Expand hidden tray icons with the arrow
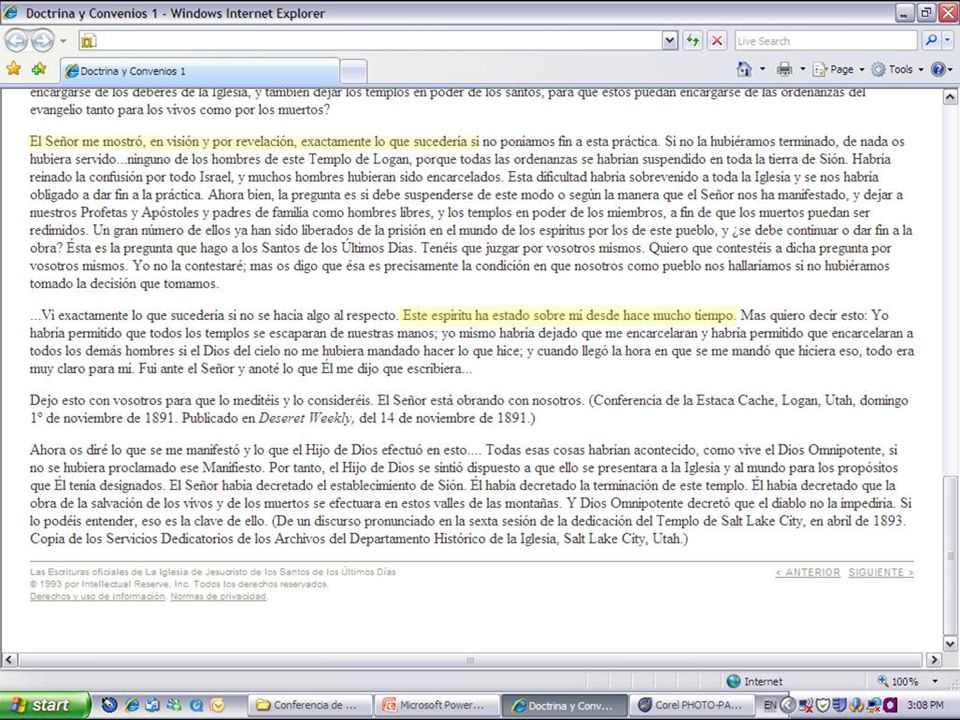The width and height of the screenshot is (960, 720). point(789,705)
